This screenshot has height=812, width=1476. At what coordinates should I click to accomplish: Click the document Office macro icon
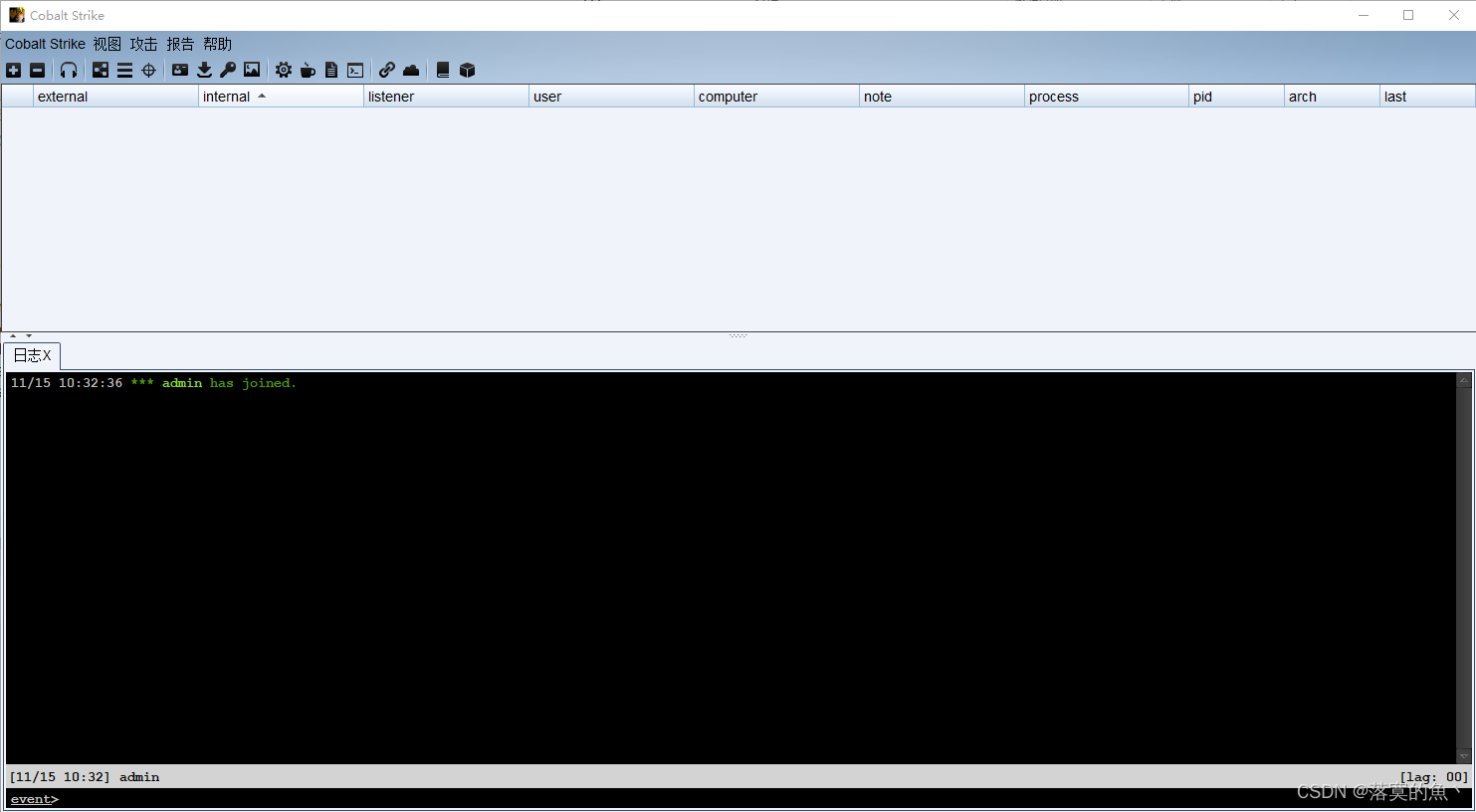tap(331, 70)
